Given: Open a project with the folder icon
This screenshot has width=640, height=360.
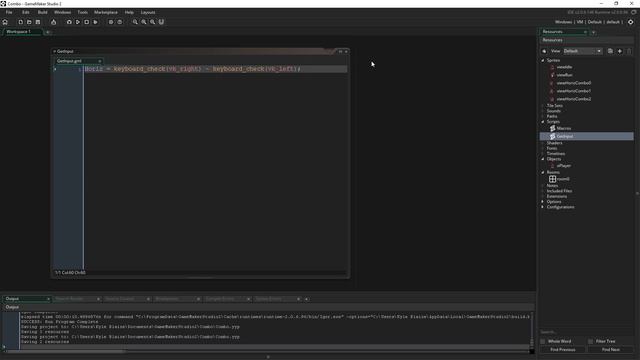Looking at the screenshot, I should [x=29, y=22].
